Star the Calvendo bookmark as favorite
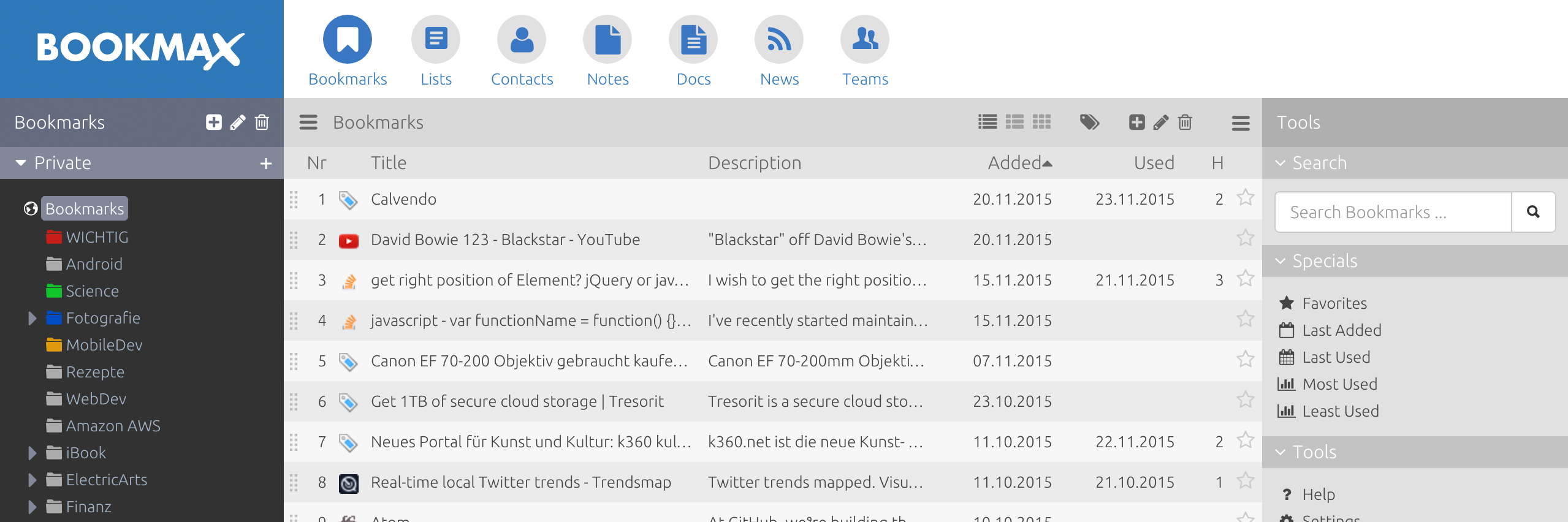This screenshot has width=1568, height=522. pos(1245,198)
